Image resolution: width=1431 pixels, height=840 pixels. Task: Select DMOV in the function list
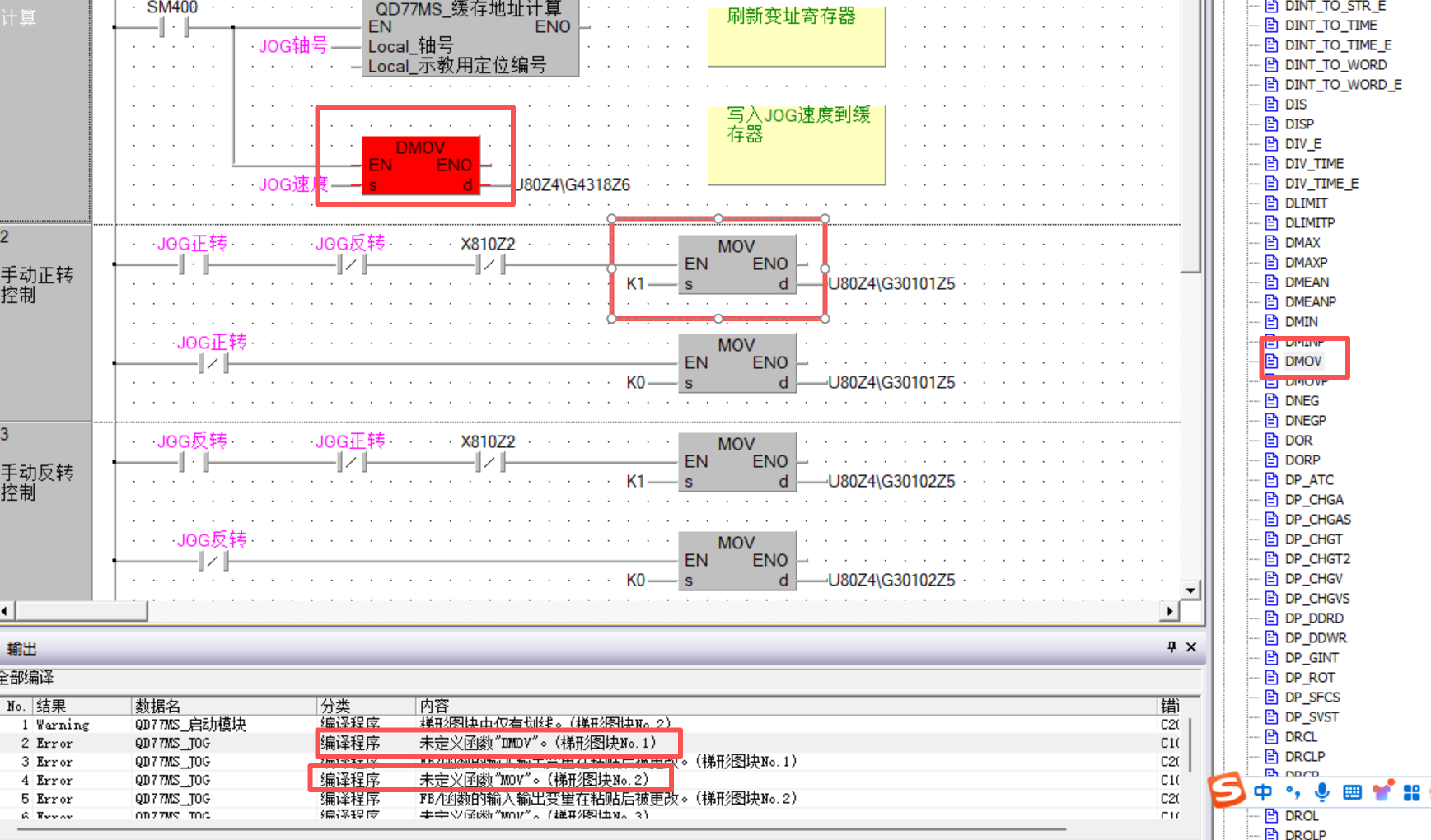point(1302,362)
